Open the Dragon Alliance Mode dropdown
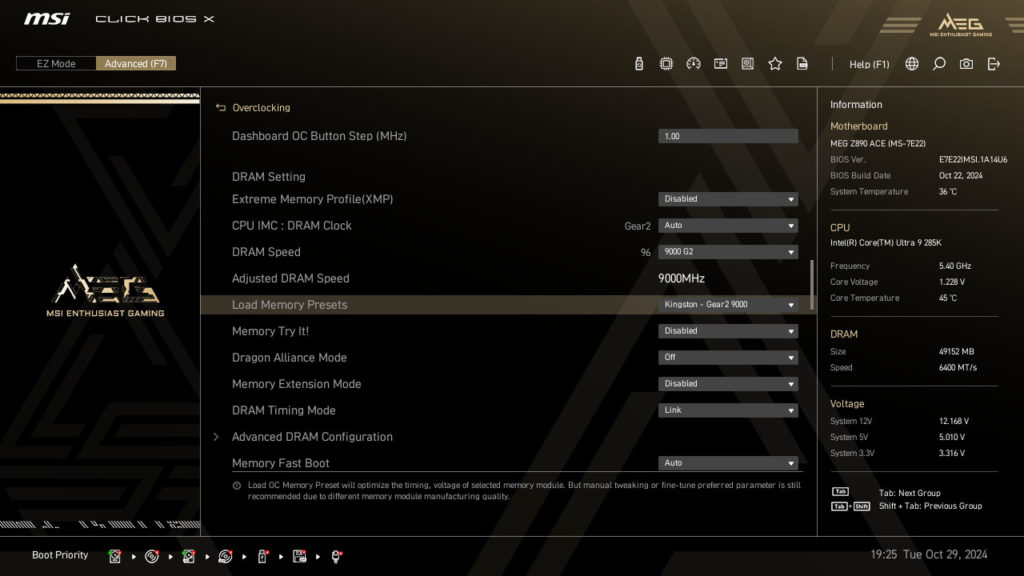The height and width of the screenshot is (576, 1024). coord(728,358)
